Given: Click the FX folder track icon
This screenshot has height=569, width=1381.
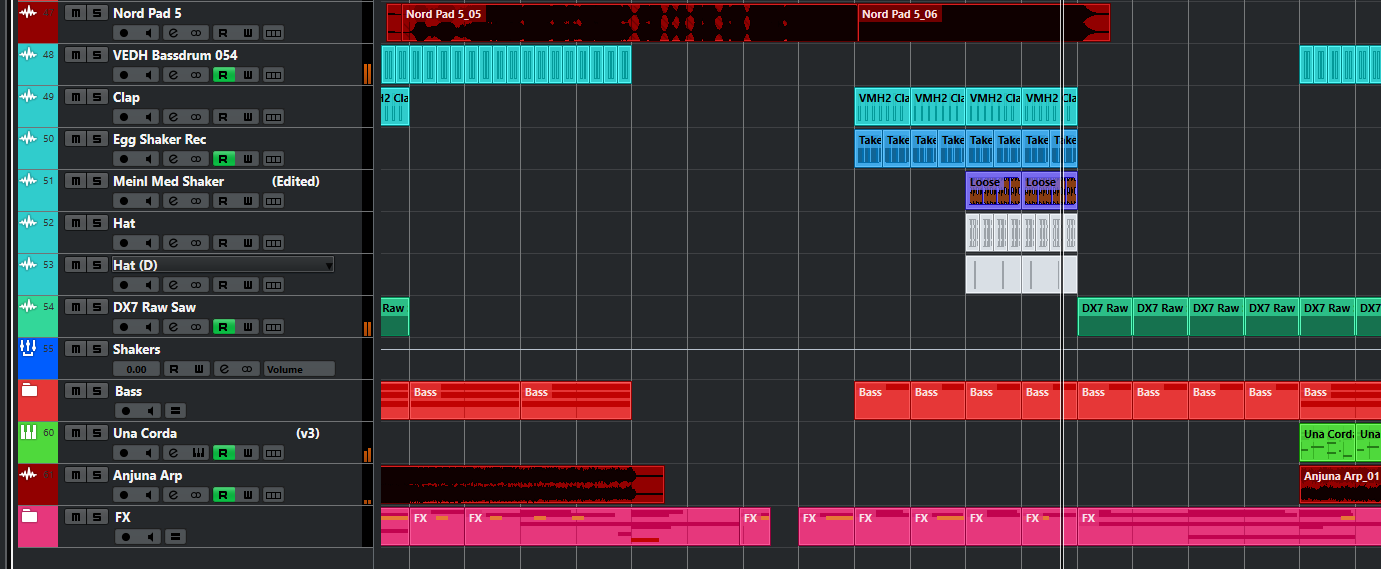Looking at the screenshot, I should coord(29,517).
